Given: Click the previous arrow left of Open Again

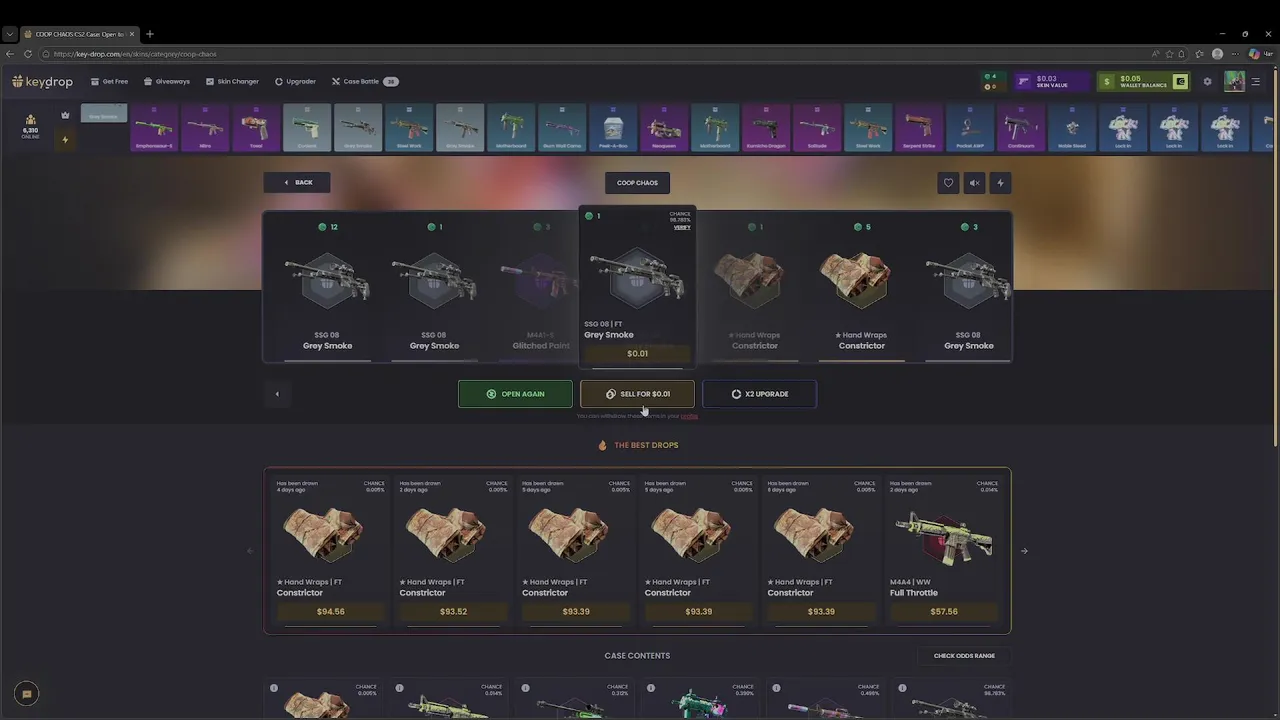Looking at the screenshot, I should pos(277,394).
